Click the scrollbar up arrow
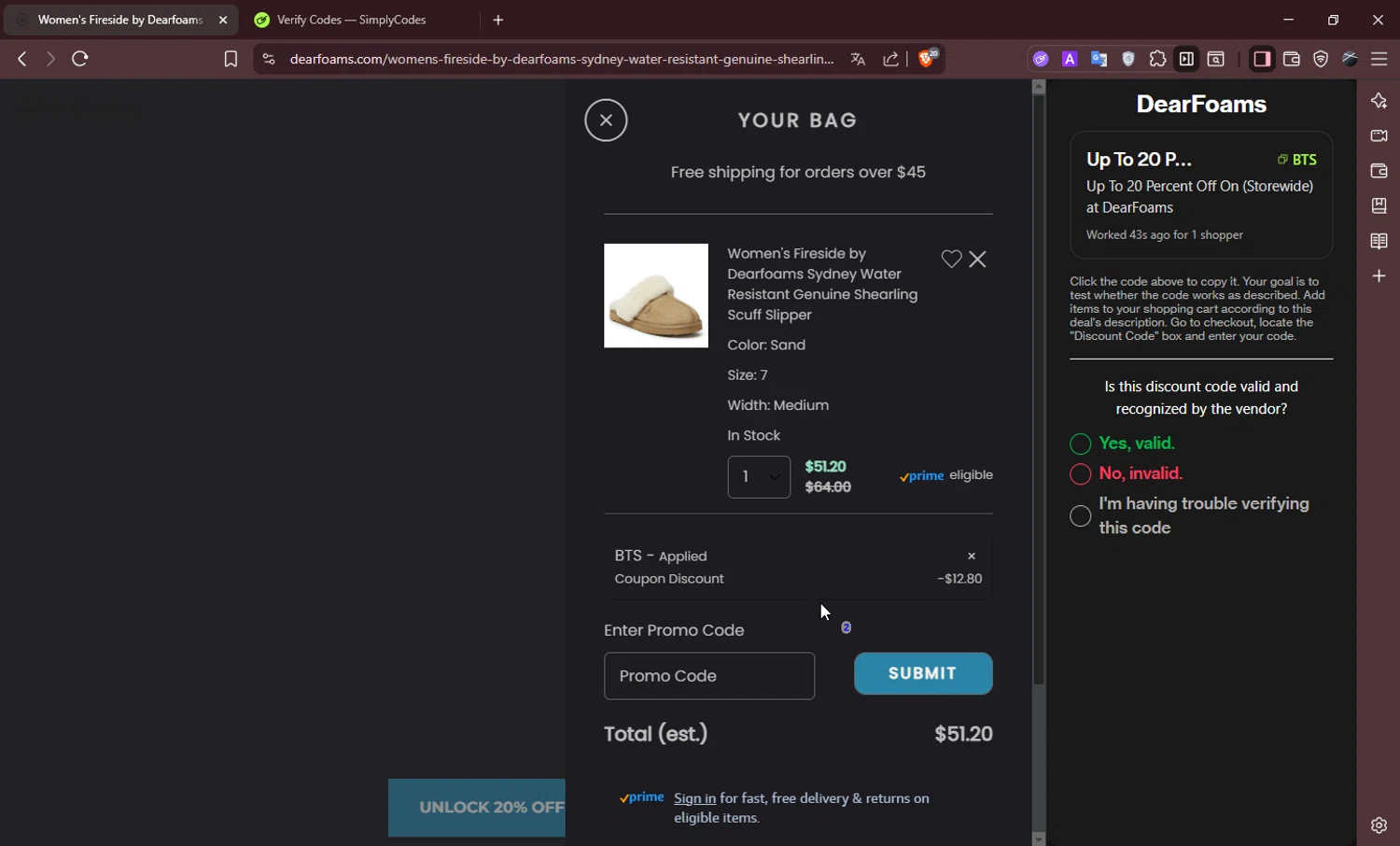This screenshot has height=846, width=1400. [x=1039, y=87]
